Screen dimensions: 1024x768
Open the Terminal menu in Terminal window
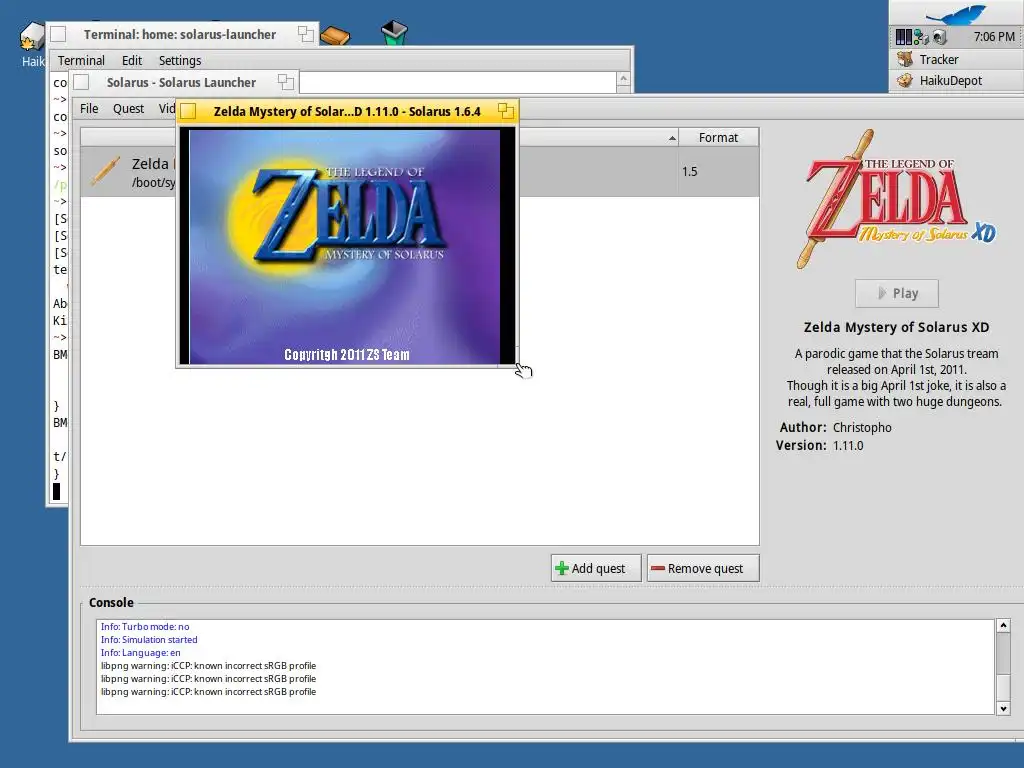81,60
